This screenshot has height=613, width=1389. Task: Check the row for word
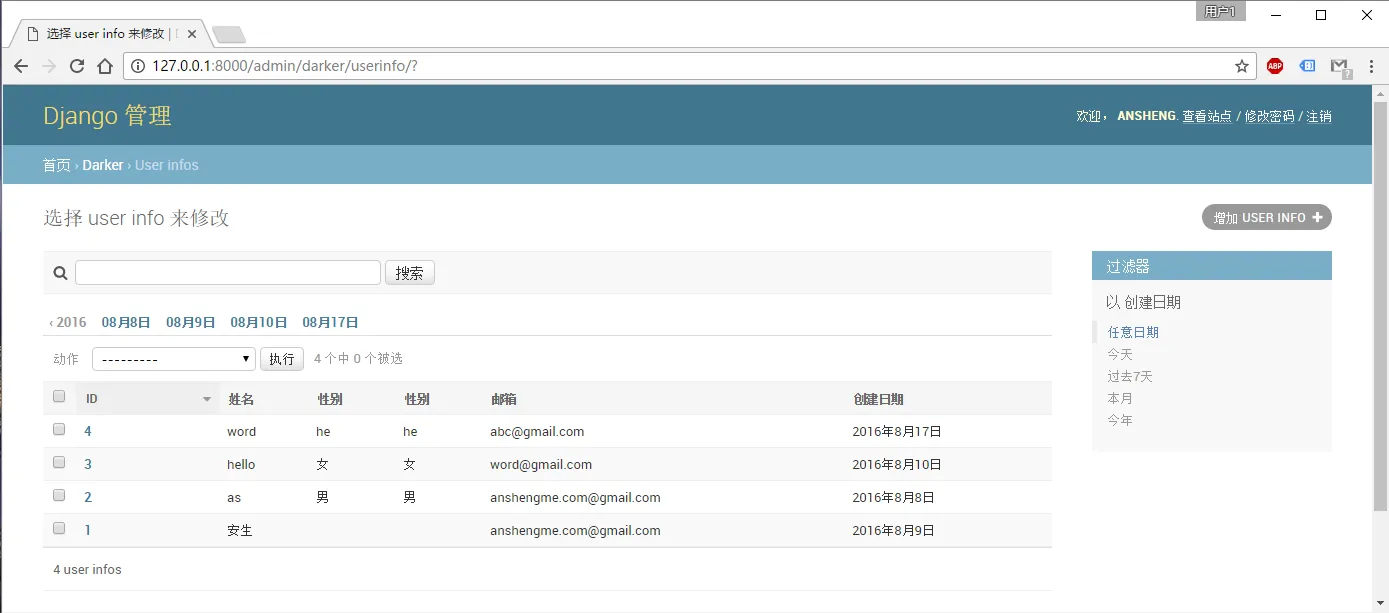[59, 430]
